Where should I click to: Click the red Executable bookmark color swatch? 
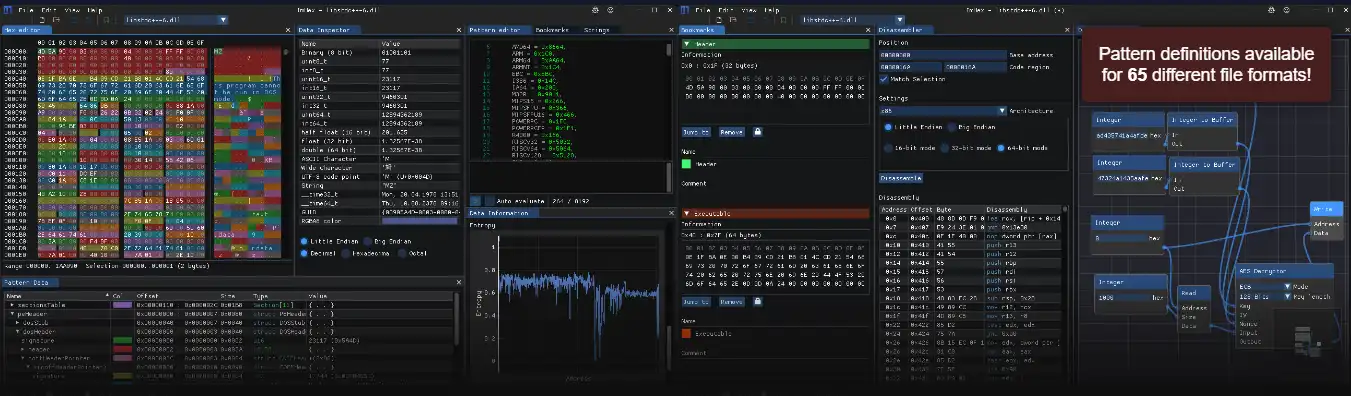(686, 333)
